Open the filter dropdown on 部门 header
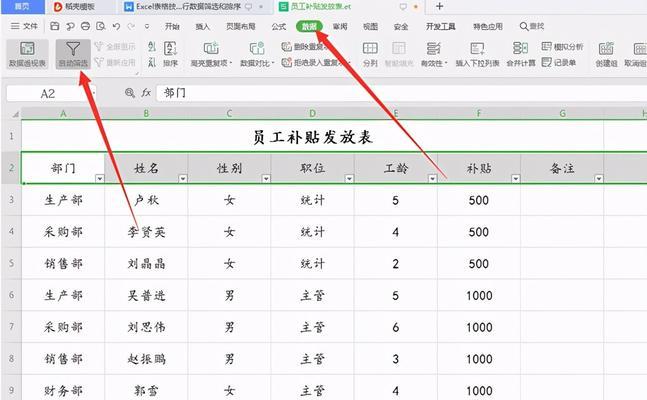Screen dimensions: 647x400 coord(98,178)
